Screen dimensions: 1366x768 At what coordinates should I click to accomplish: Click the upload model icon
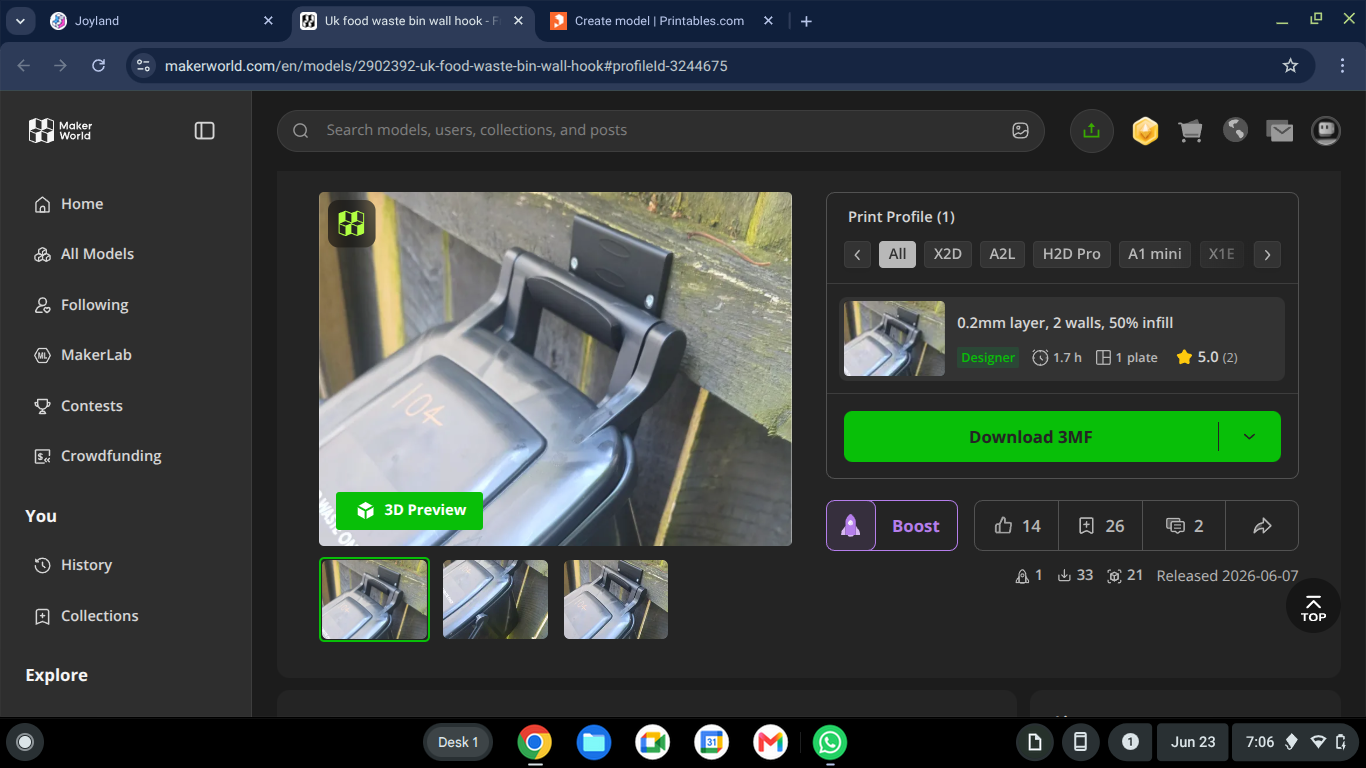coord(1091,131)
